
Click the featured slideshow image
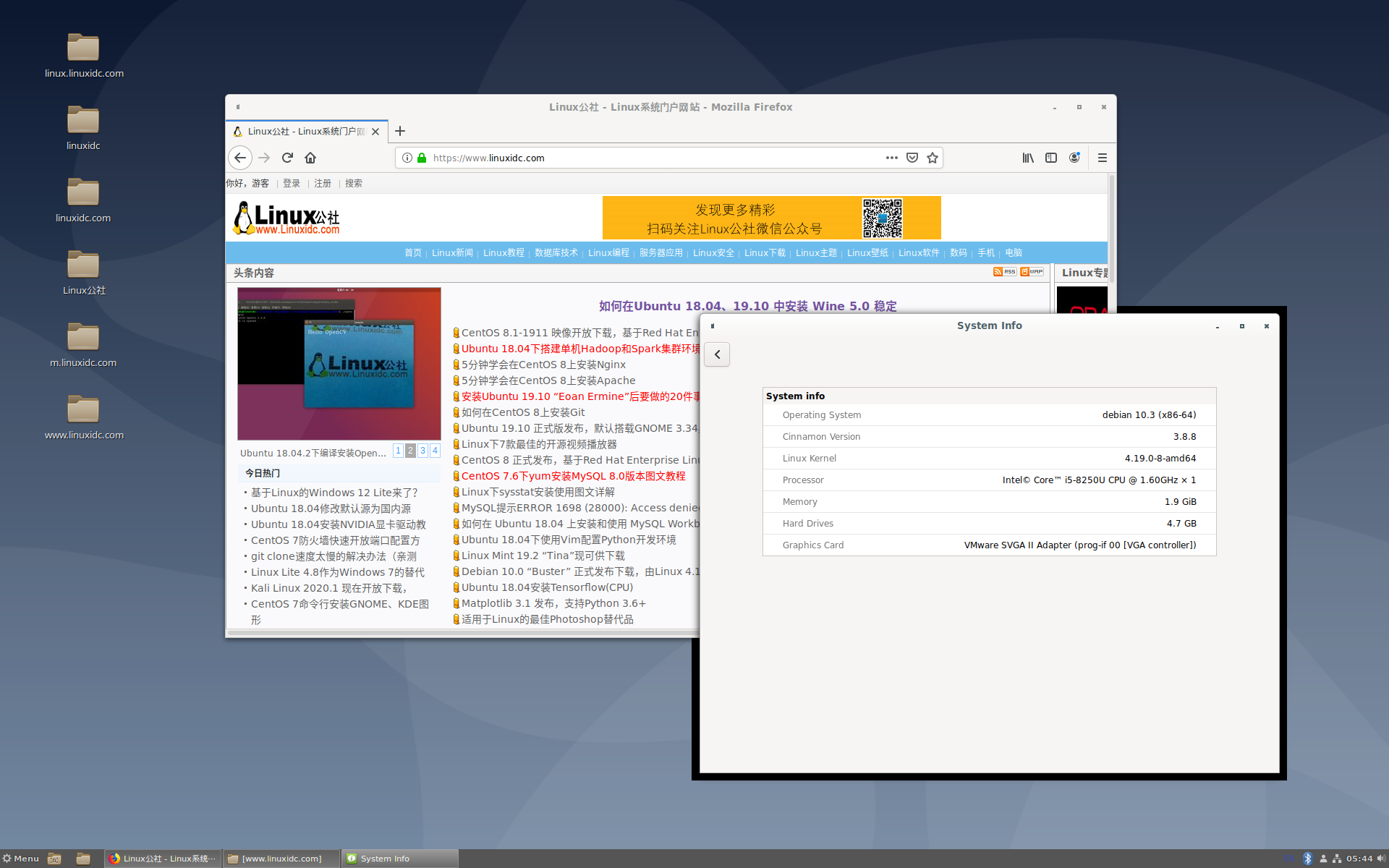tap(339, 364)
